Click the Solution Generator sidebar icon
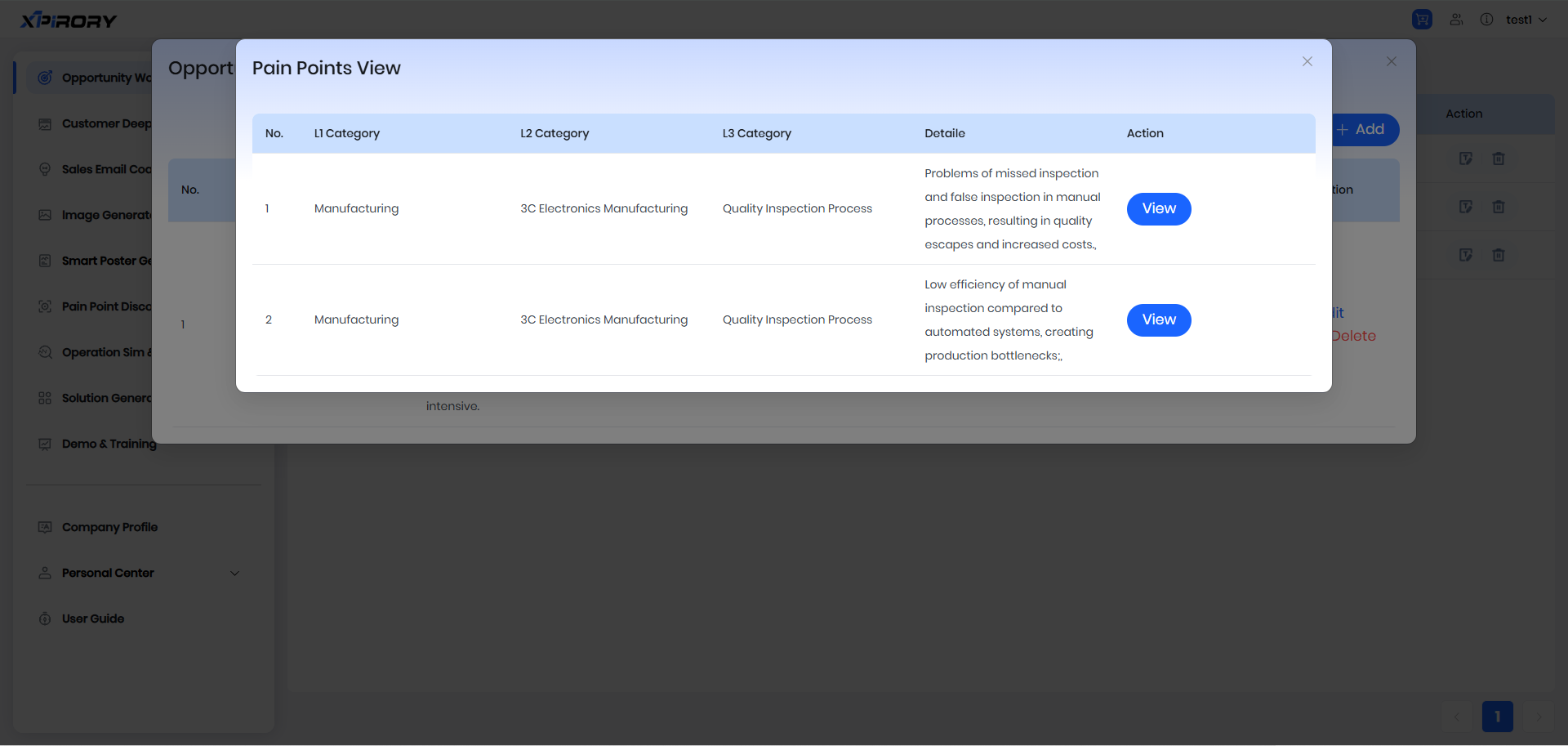The height and width of the screenshot is (746, 1568). tap(45, 399)
